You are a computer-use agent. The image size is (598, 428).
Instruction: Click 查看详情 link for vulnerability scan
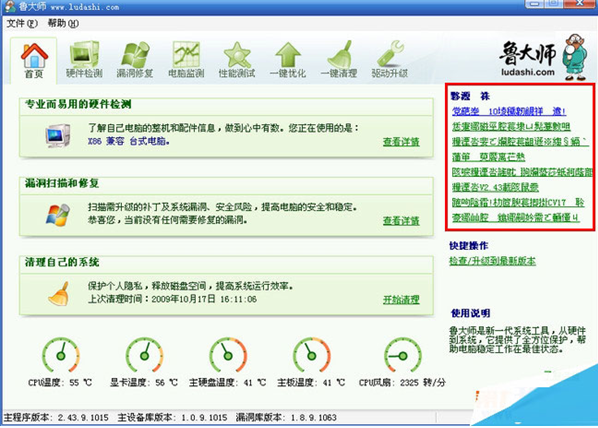pyautogui.click(x=401, y=221)
